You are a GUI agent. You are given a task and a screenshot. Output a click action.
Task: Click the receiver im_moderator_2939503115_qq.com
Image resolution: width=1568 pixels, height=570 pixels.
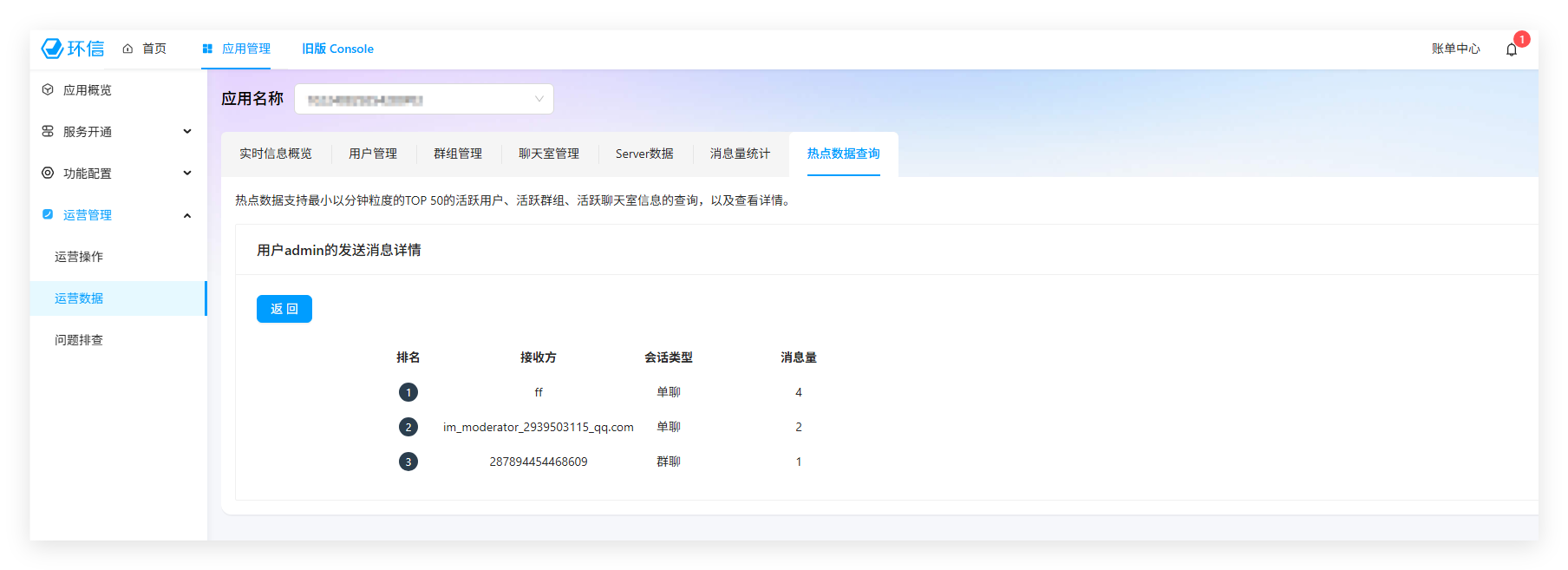click(538, 427)
